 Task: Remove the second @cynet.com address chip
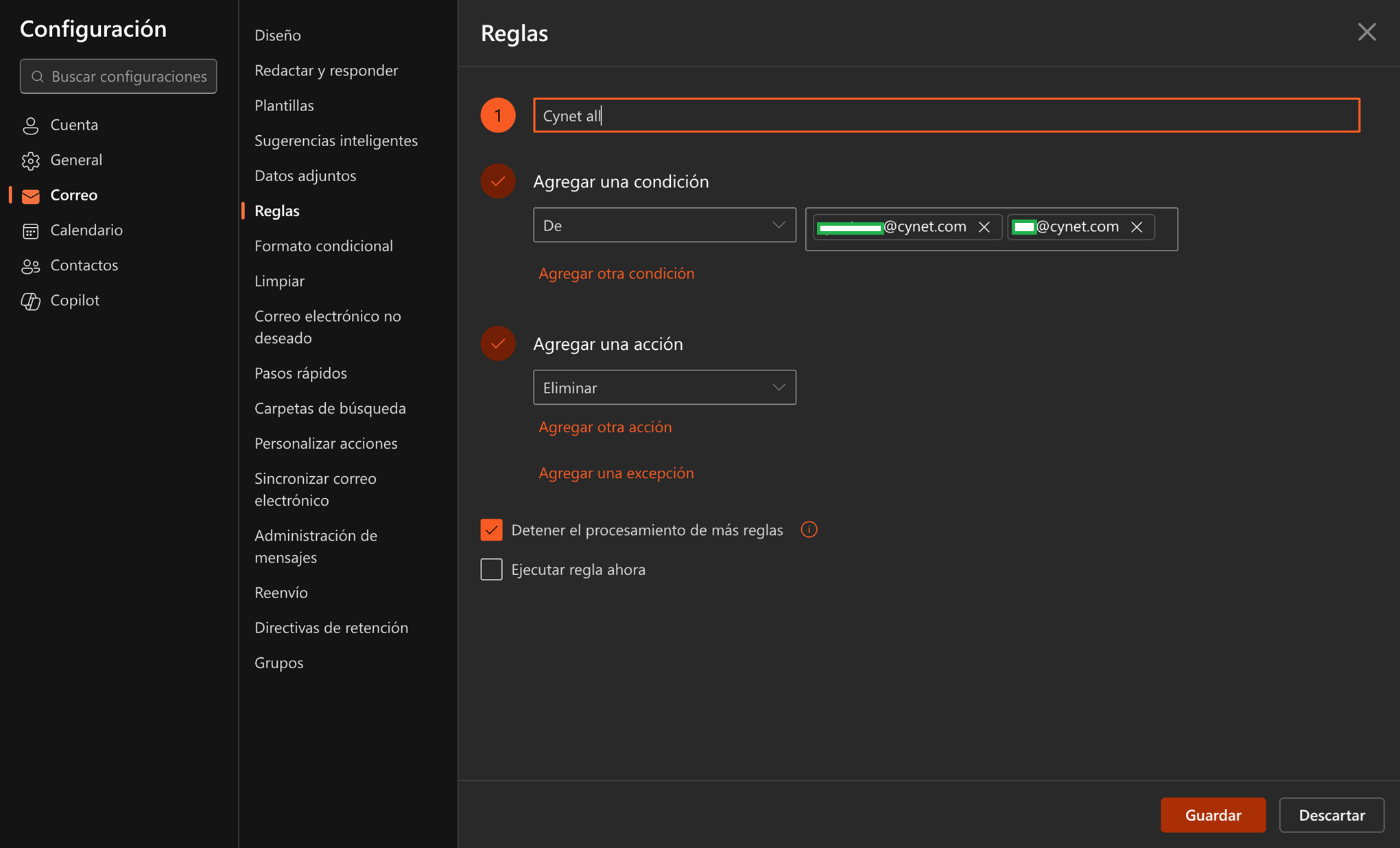click(1137, 226)
